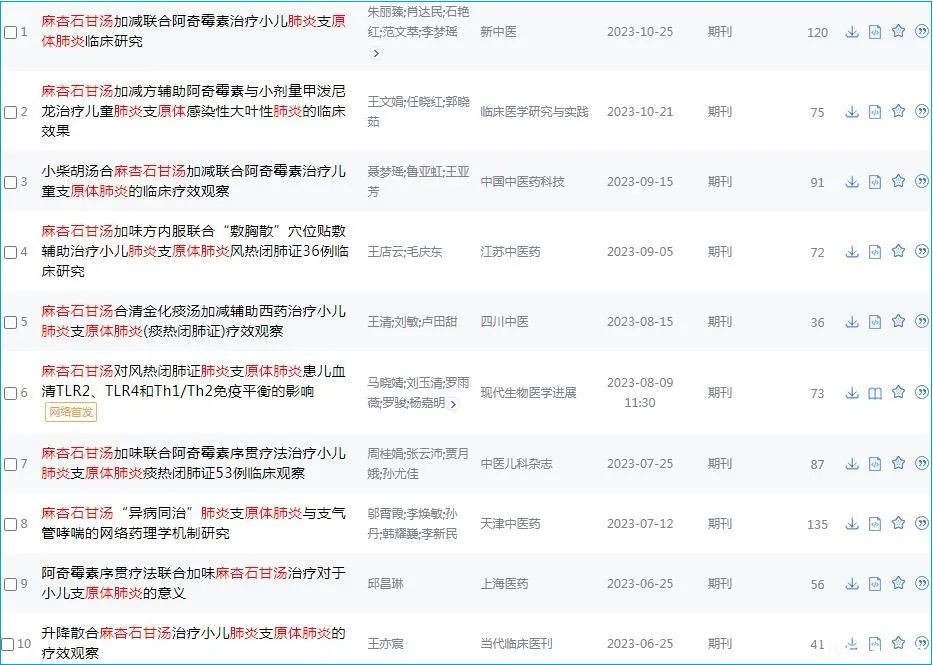Expand author list after 杨嘉明 in row 6

(x=453, y=404)
